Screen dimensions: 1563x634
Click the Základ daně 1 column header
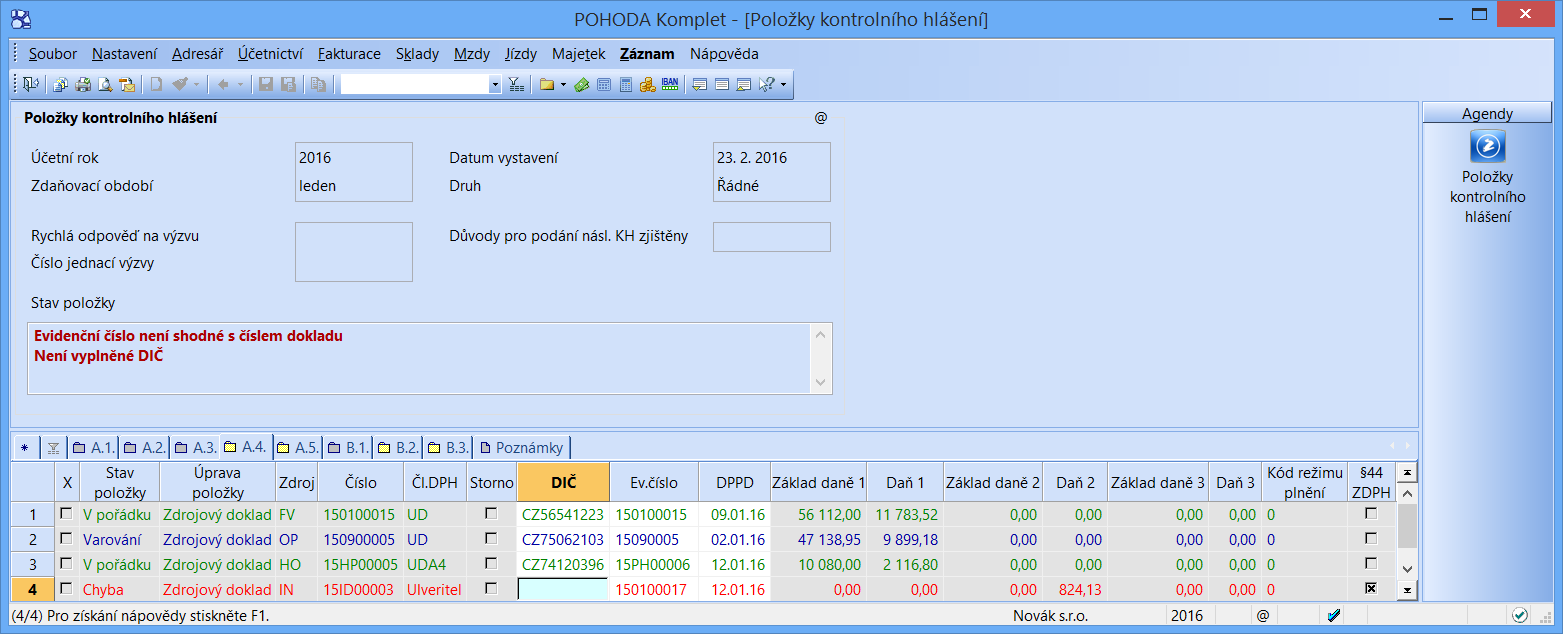(818, 482)
